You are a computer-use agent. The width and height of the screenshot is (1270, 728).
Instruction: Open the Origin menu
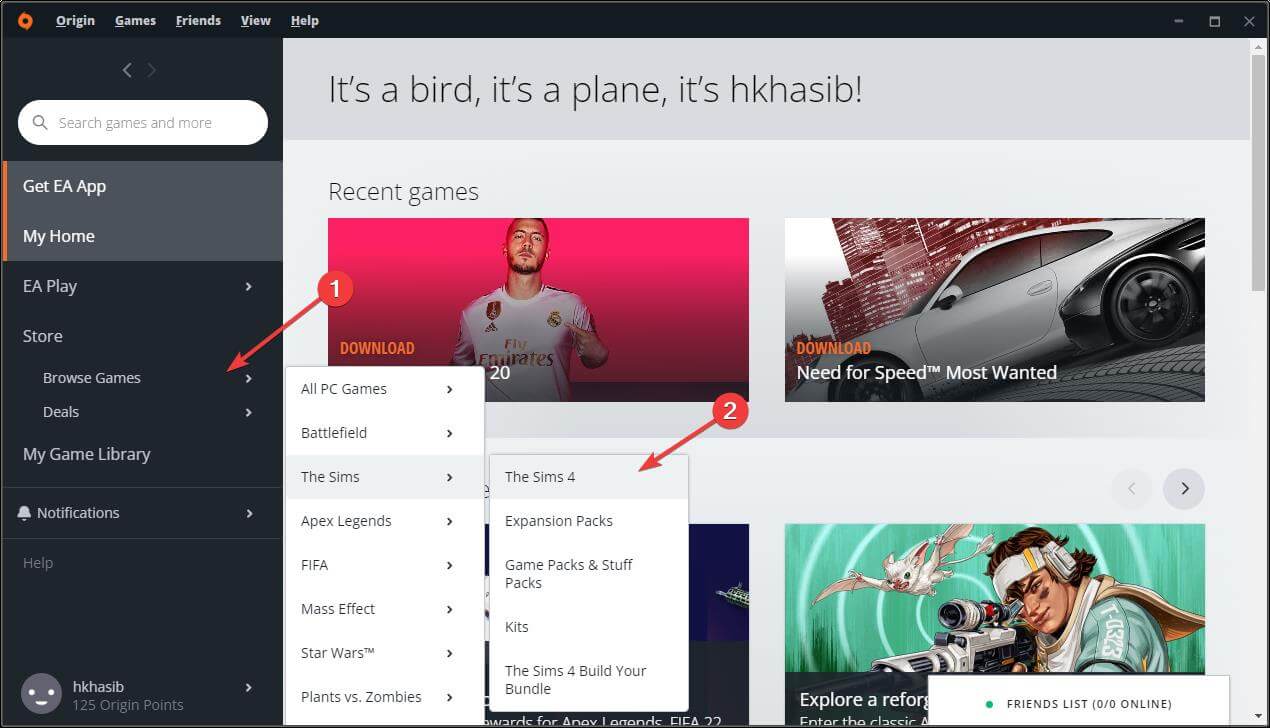[x=75, y=20]
